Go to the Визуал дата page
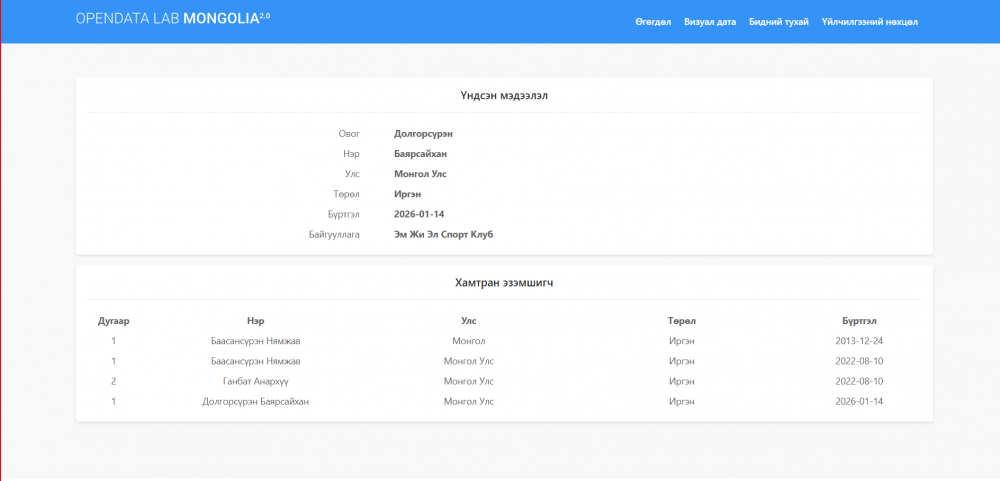Screen dimensions: 1000x481 [x=710, y=22]
